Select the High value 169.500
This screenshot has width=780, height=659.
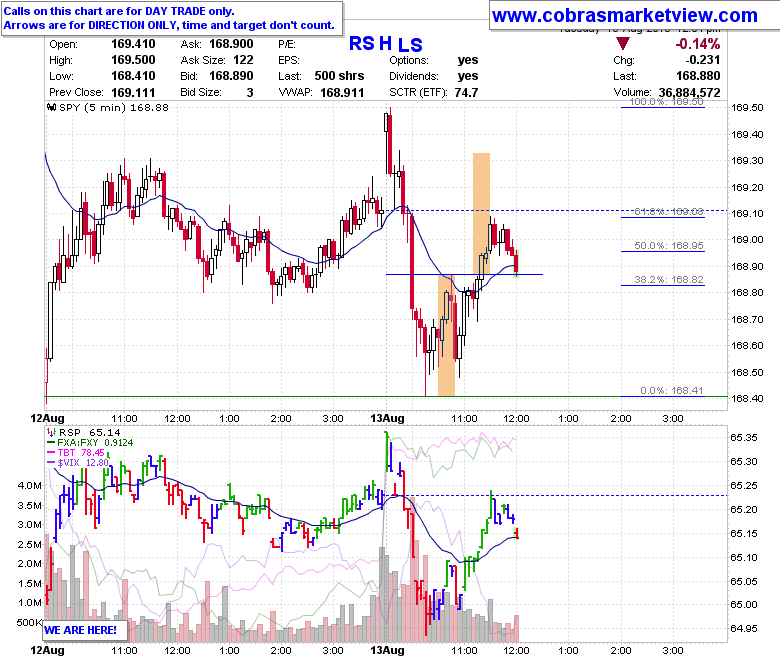[x=133, y=60]
